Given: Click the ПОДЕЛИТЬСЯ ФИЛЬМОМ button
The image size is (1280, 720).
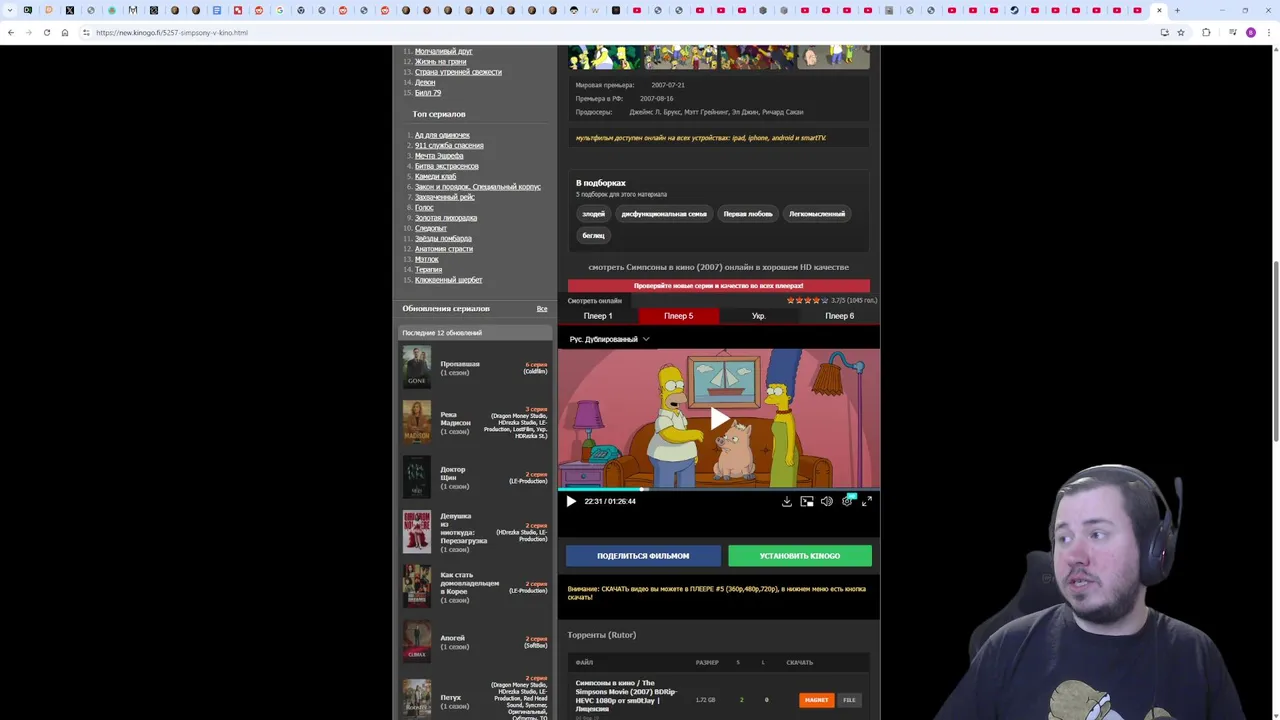Looking at the screenshot, I should [x=643, y=556].
